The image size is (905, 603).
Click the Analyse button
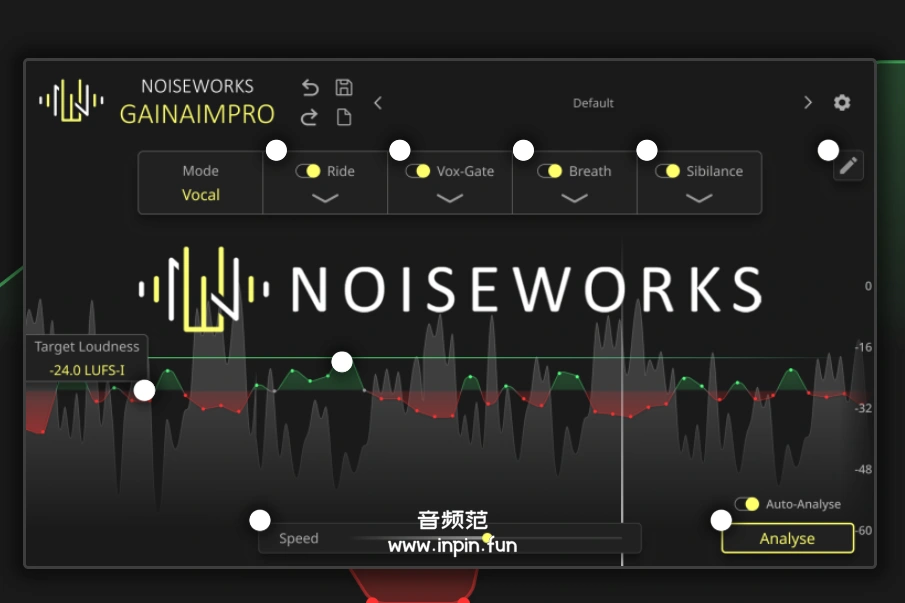pyautogui.click(x=787, y=538)
